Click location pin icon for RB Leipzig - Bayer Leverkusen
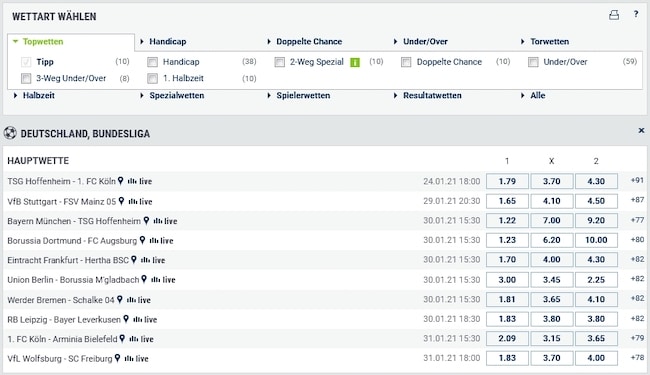This screenshot has height=375, width=650. (126, 319)
